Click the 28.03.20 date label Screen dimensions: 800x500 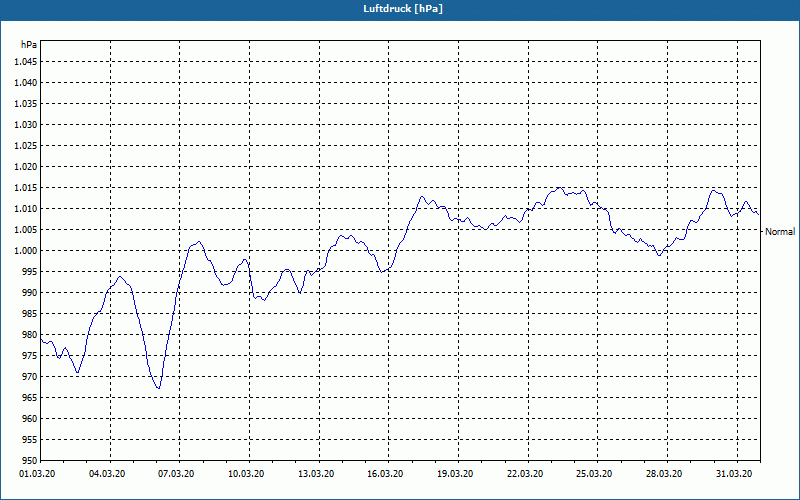pos(664,474)
